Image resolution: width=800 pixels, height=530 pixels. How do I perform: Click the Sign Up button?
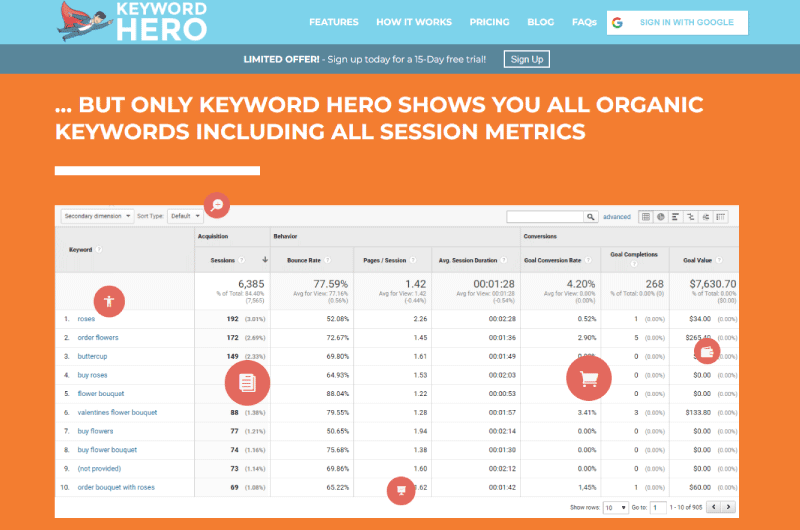pyautogui.click(x=527, y=59)
